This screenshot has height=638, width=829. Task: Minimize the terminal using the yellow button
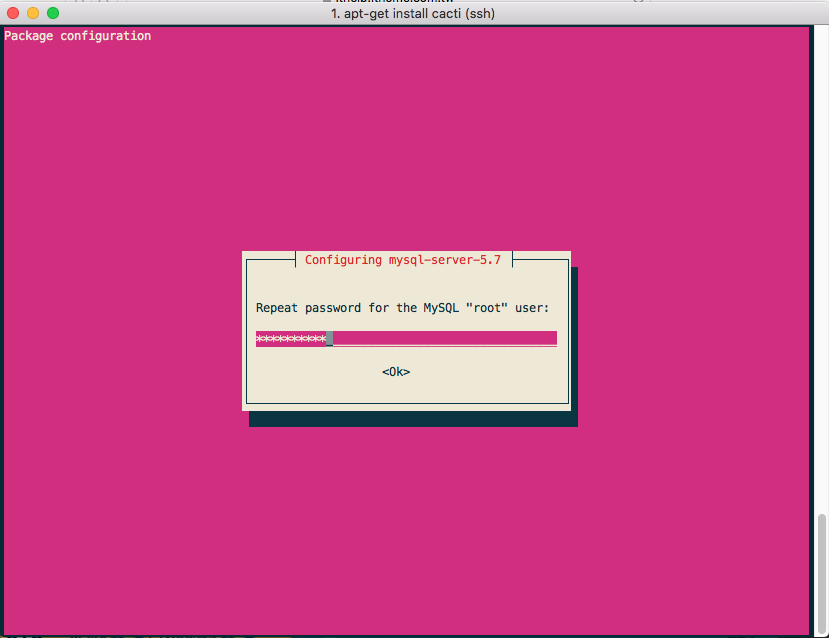(x=33, y=13)
